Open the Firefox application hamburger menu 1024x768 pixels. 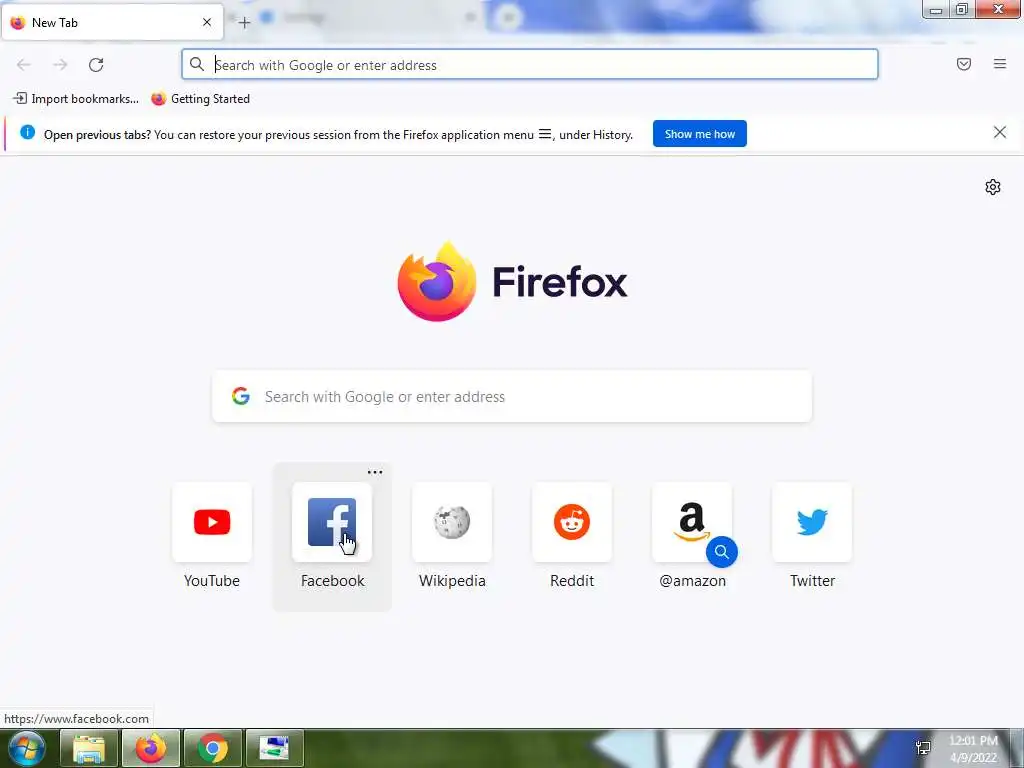(1000, 64)
